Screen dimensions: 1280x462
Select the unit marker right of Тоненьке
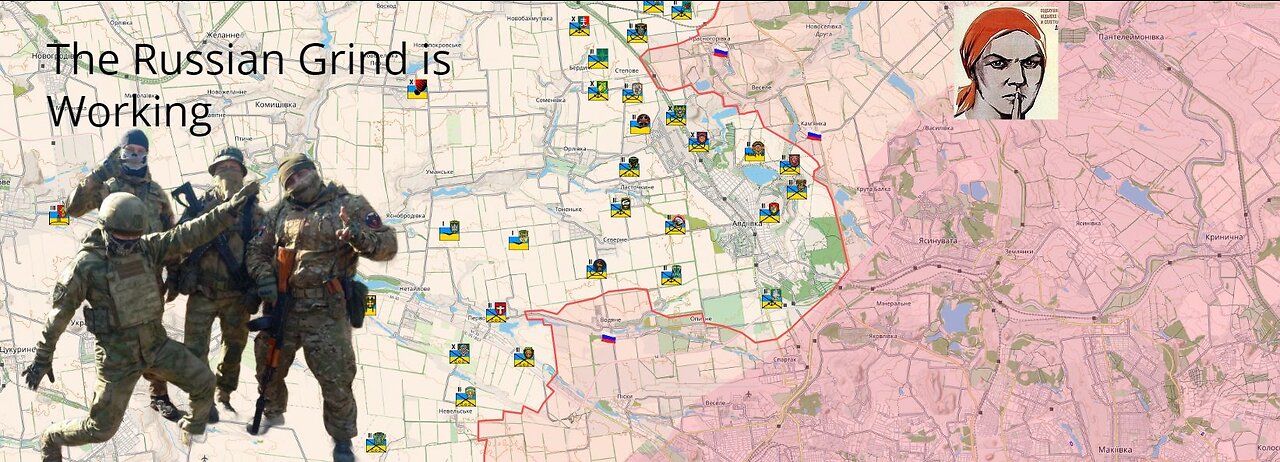pyautogui.click(x=621, y=207)
